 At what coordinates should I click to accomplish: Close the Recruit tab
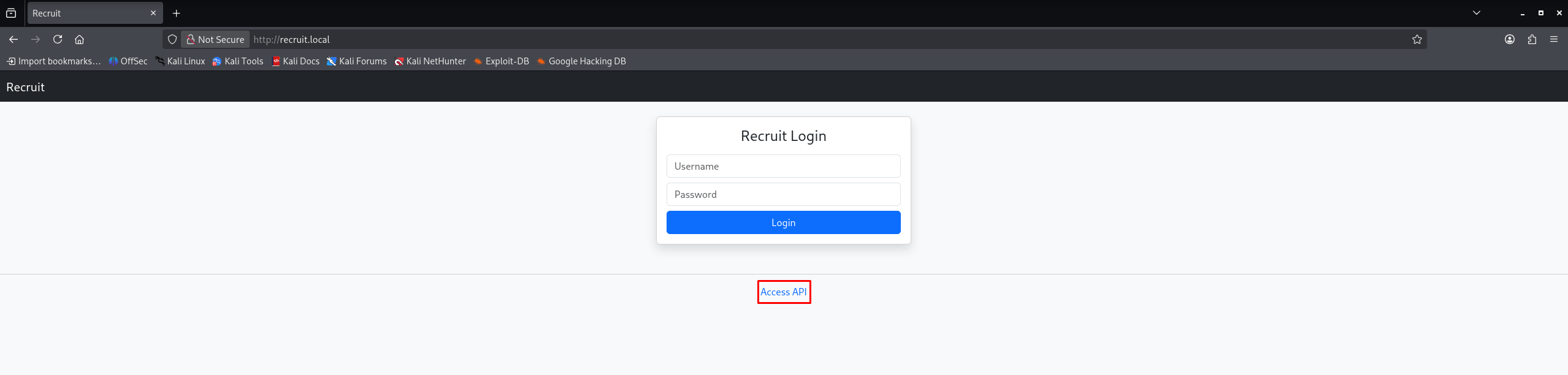(153, 13)
